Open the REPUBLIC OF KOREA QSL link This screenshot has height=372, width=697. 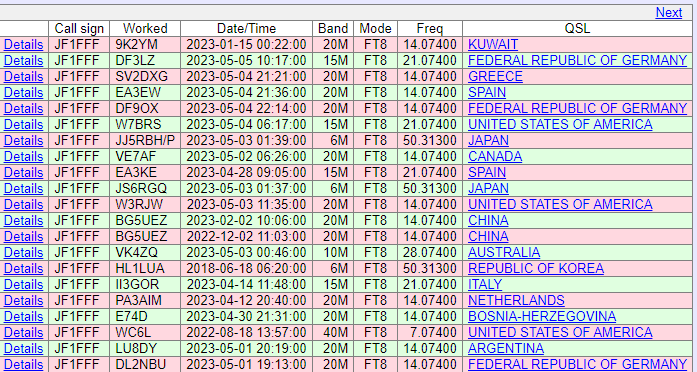coord(536,268)
